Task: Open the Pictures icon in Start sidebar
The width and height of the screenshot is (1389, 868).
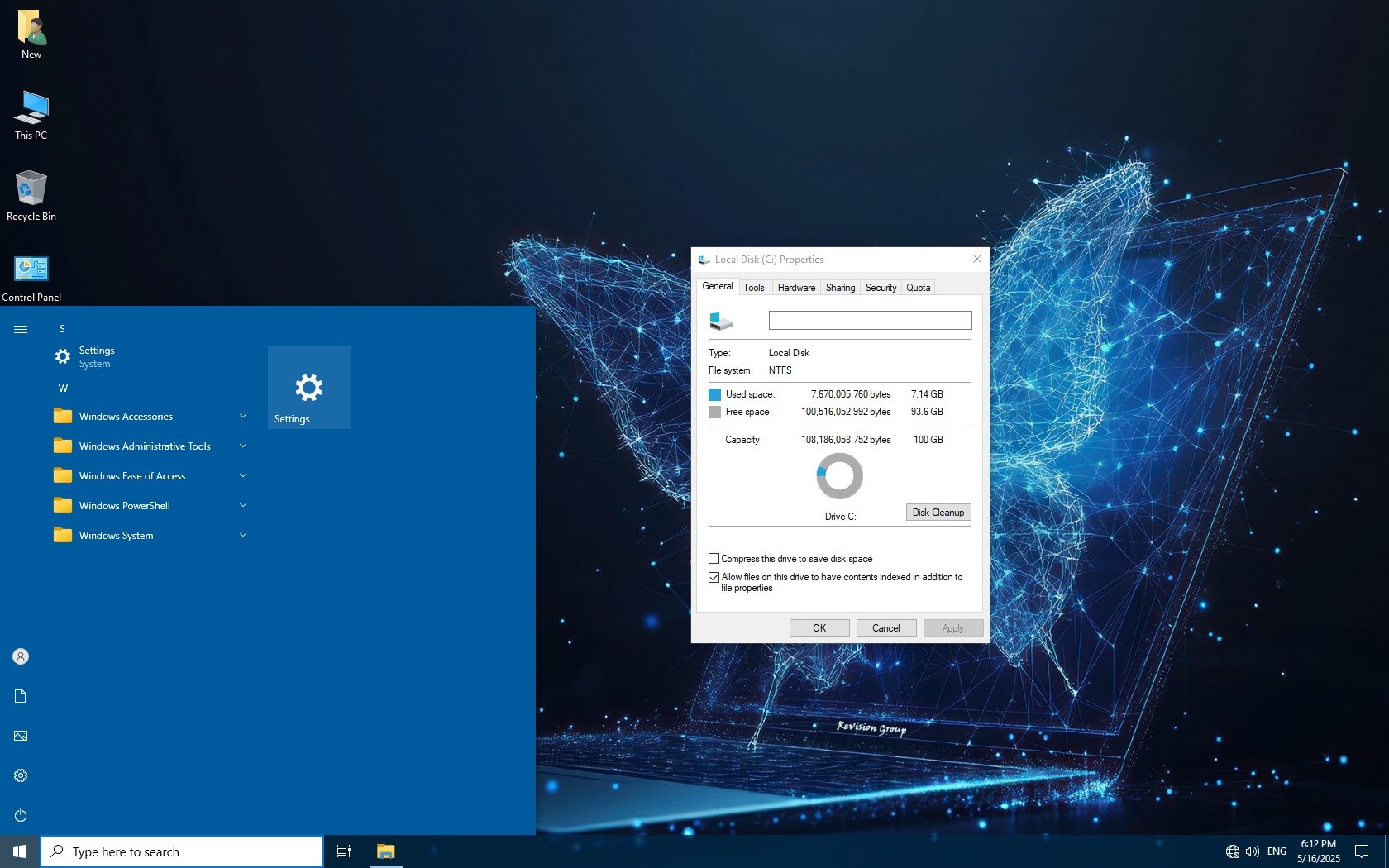Action: (x=21, y=736)
